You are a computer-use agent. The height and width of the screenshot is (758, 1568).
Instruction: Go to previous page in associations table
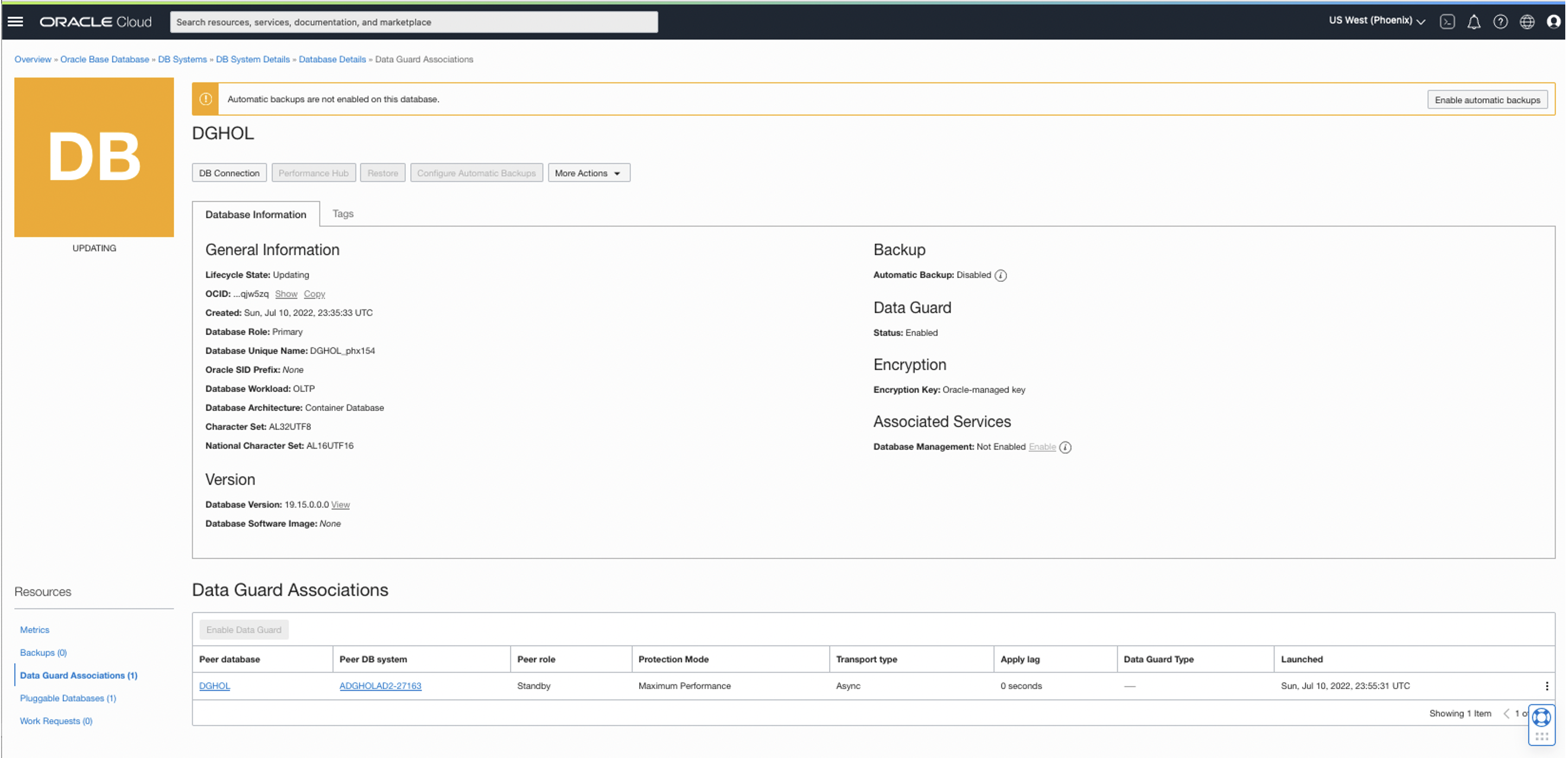point(1507,714)
